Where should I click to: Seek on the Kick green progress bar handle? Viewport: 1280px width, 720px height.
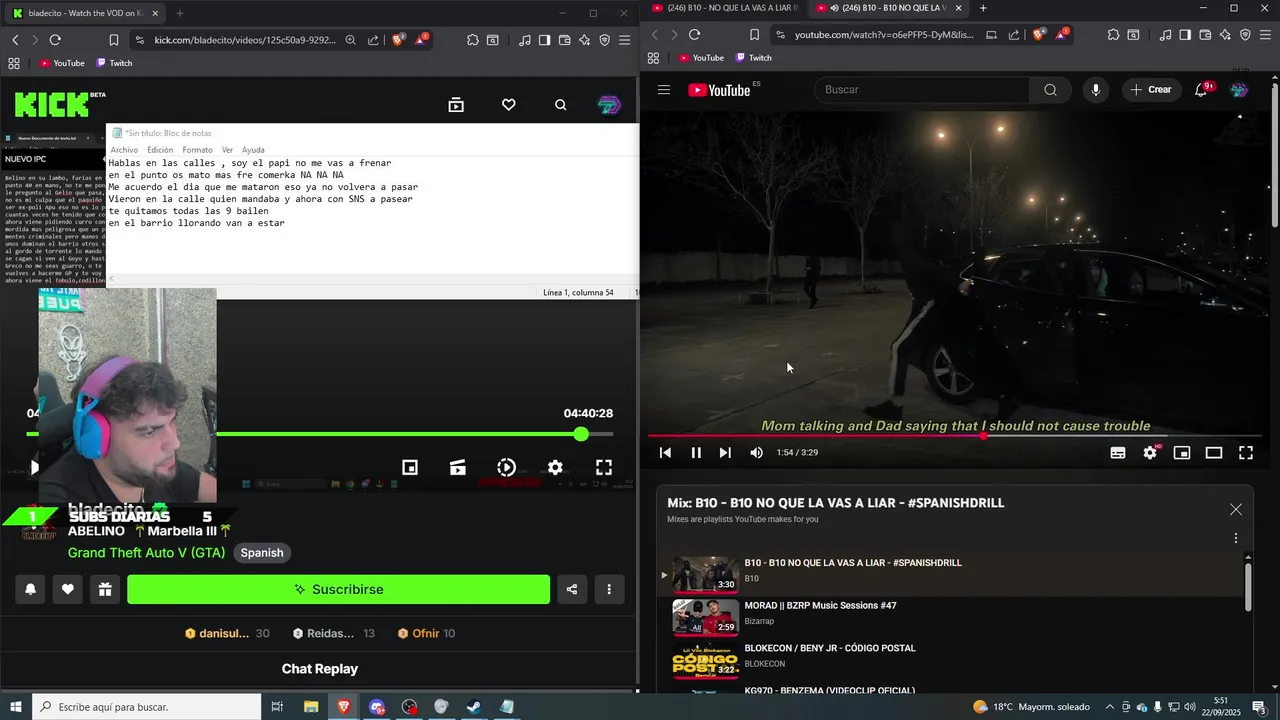coord(581,434)
